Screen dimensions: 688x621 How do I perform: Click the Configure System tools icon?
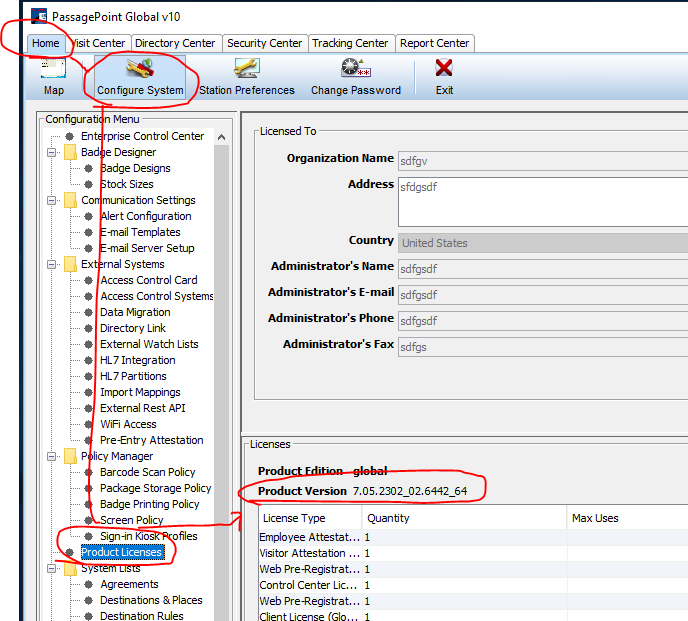[140, 68]
